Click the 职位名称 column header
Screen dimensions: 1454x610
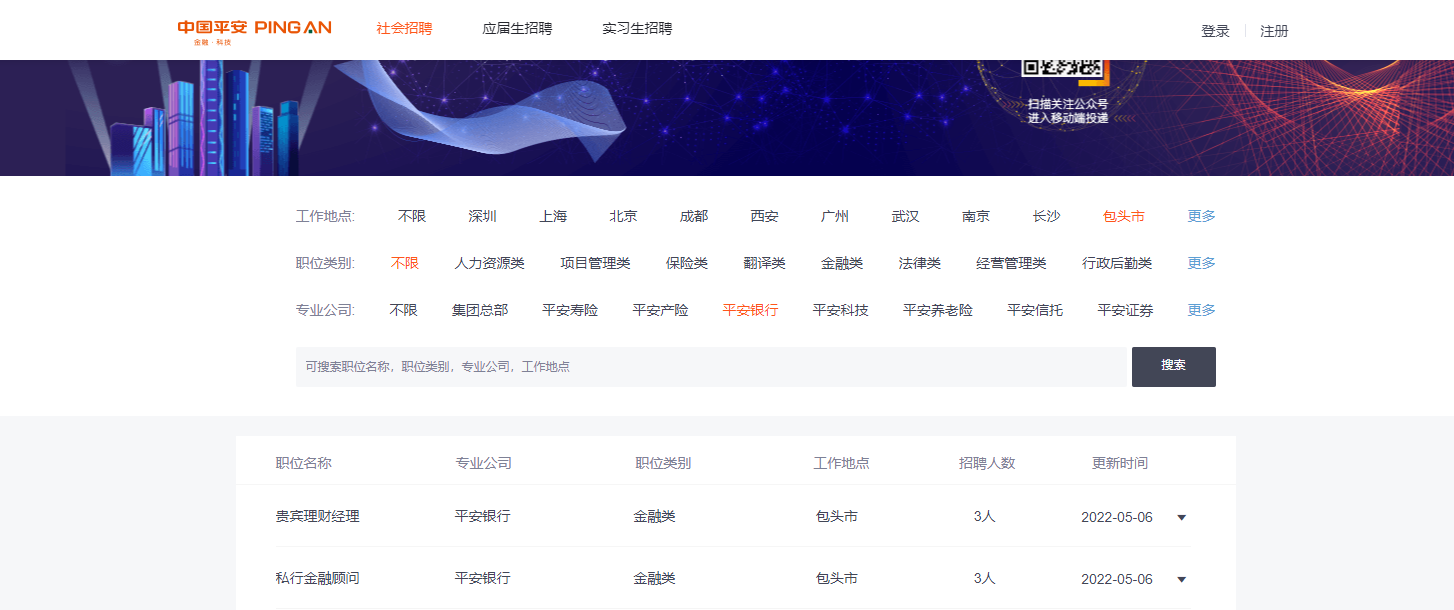(304, 463)
